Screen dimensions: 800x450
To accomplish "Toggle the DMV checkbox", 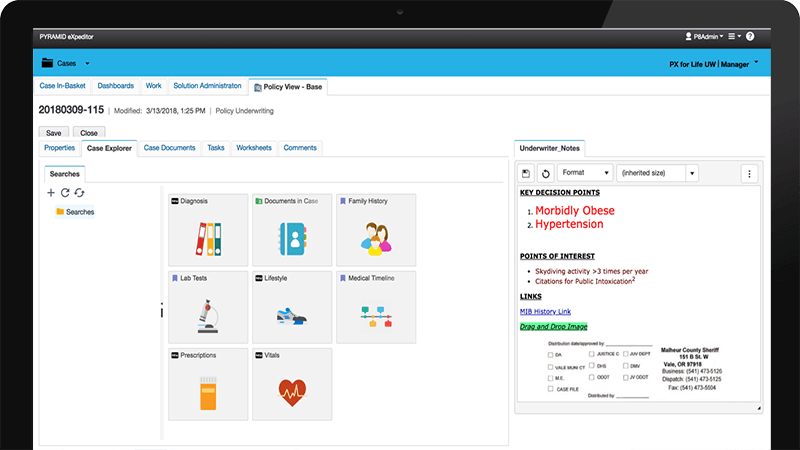I will click(625, 366).
